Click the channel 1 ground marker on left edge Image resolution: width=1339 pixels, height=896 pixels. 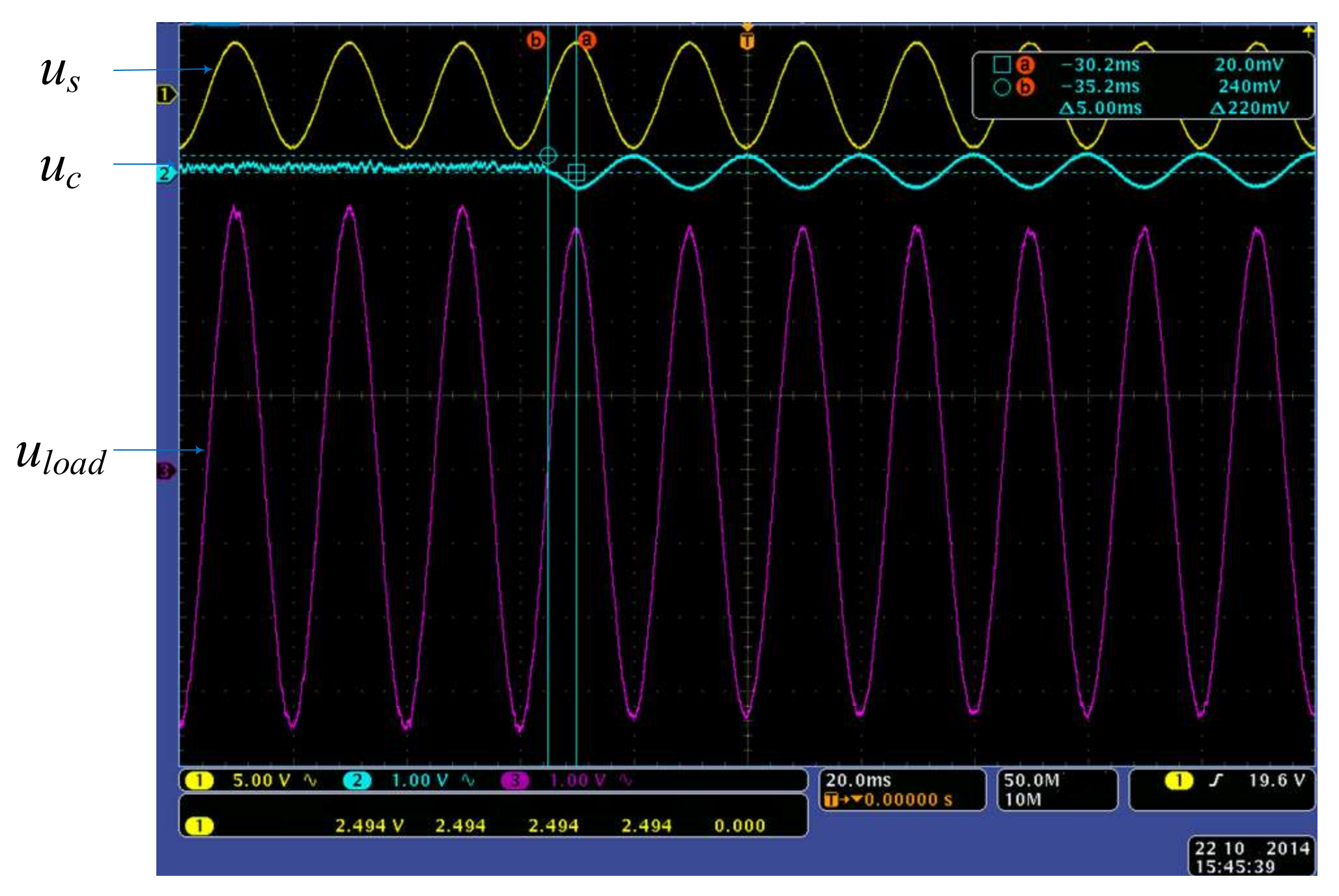166,94
